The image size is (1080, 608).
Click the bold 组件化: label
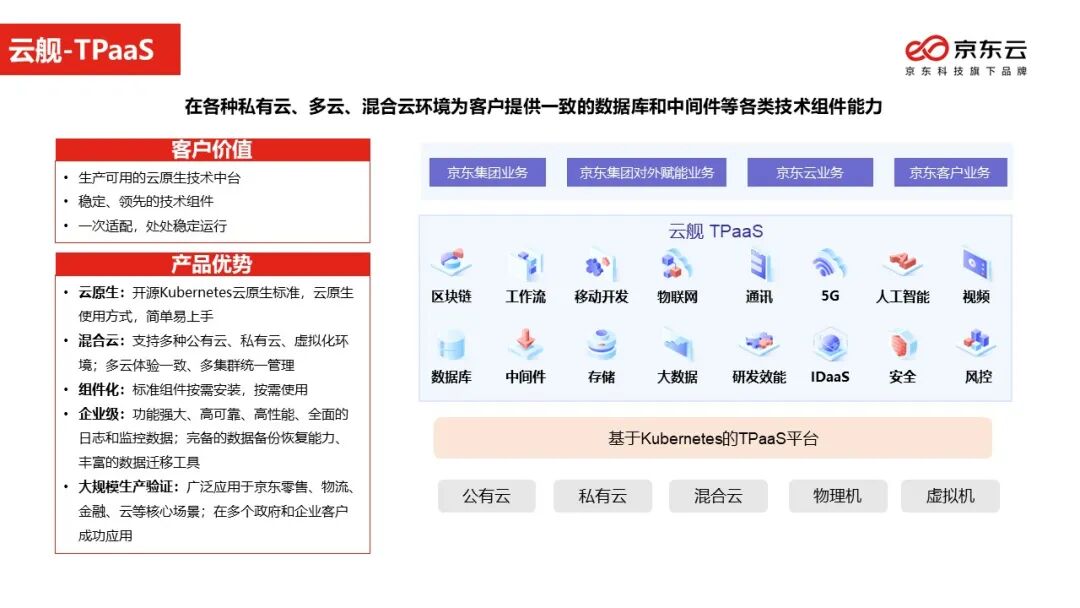102,390
